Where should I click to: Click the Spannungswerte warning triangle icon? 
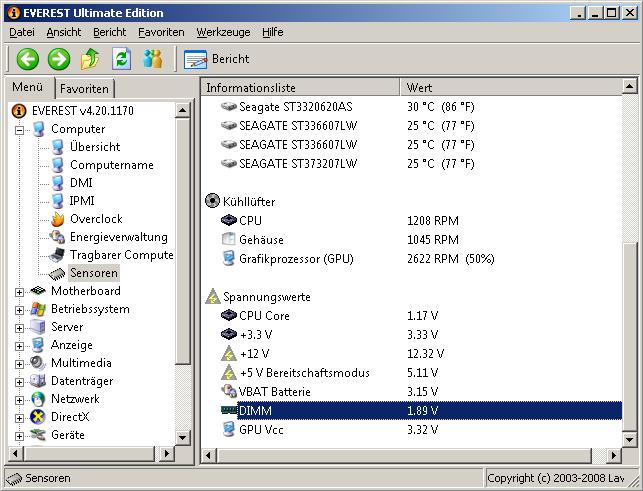[213, 296]
